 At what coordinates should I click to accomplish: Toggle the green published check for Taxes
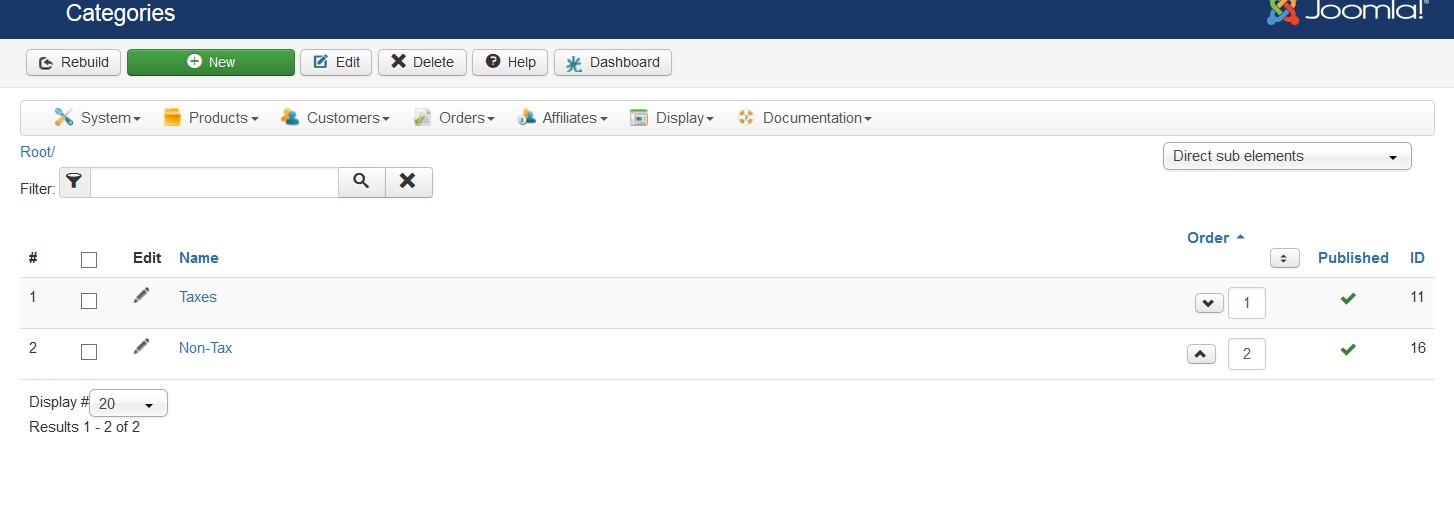coord(1348,298)
